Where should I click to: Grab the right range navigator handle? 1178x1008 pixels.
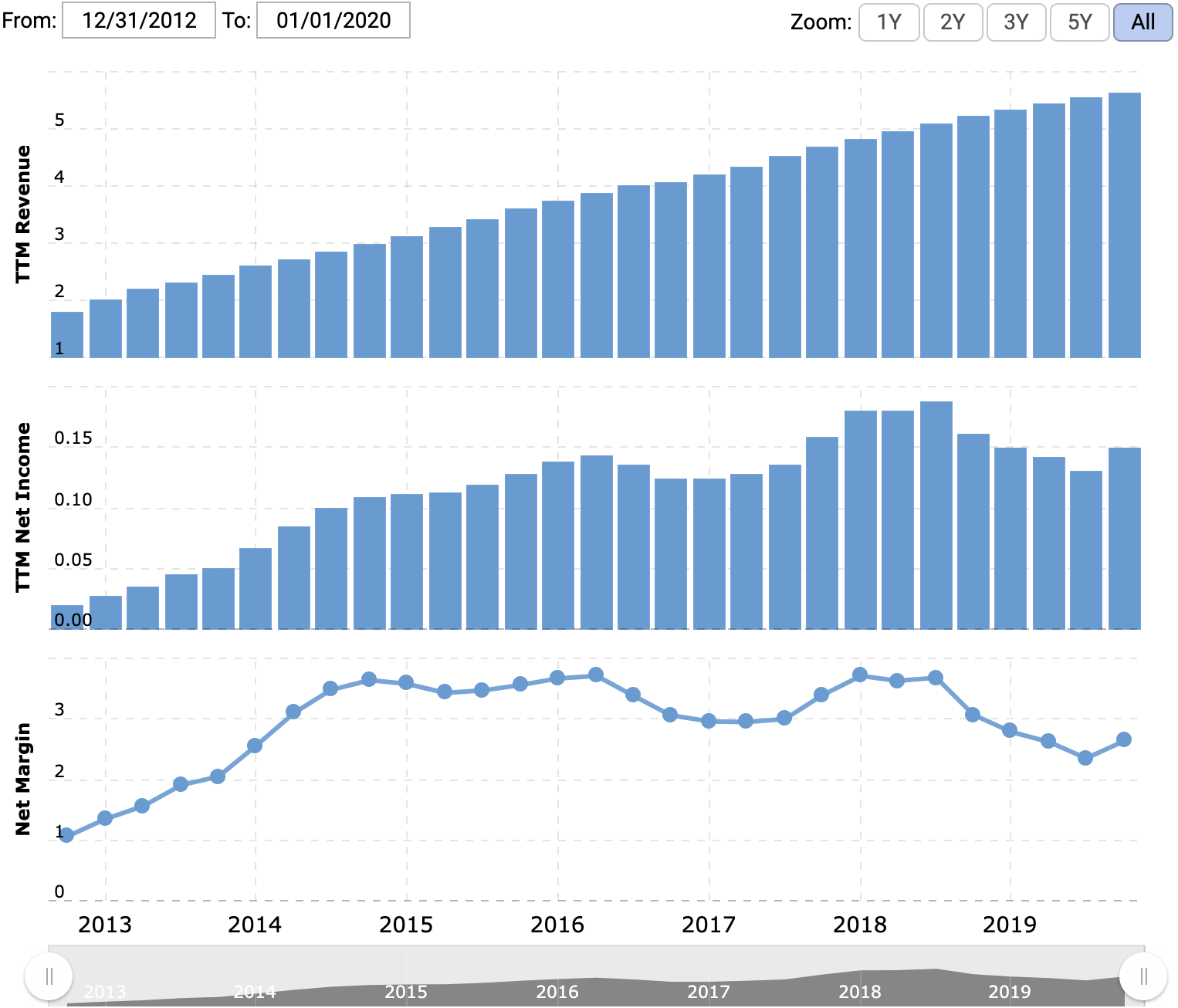[1143, 976]
